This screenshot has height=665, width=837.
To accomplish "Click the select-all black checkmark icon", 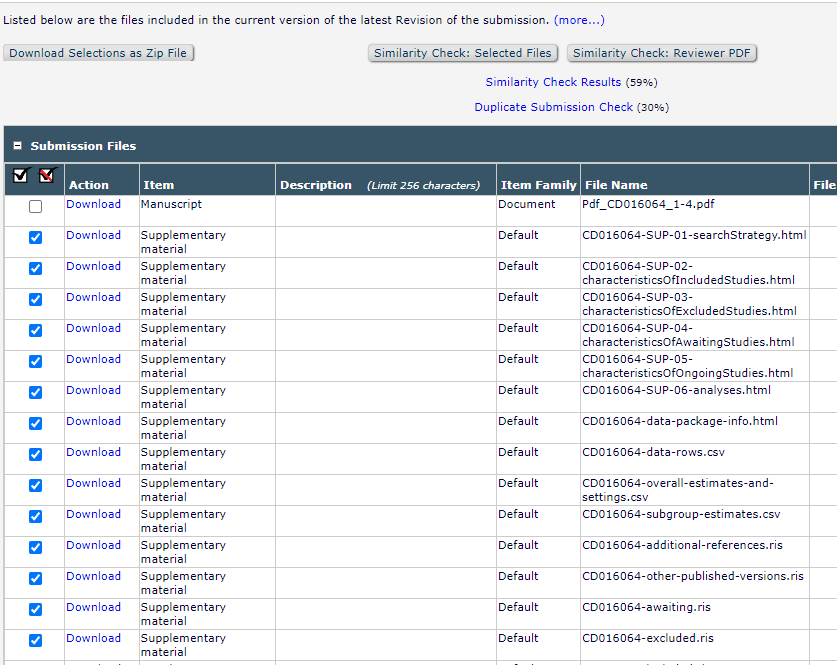I will [x=21, y=176].
